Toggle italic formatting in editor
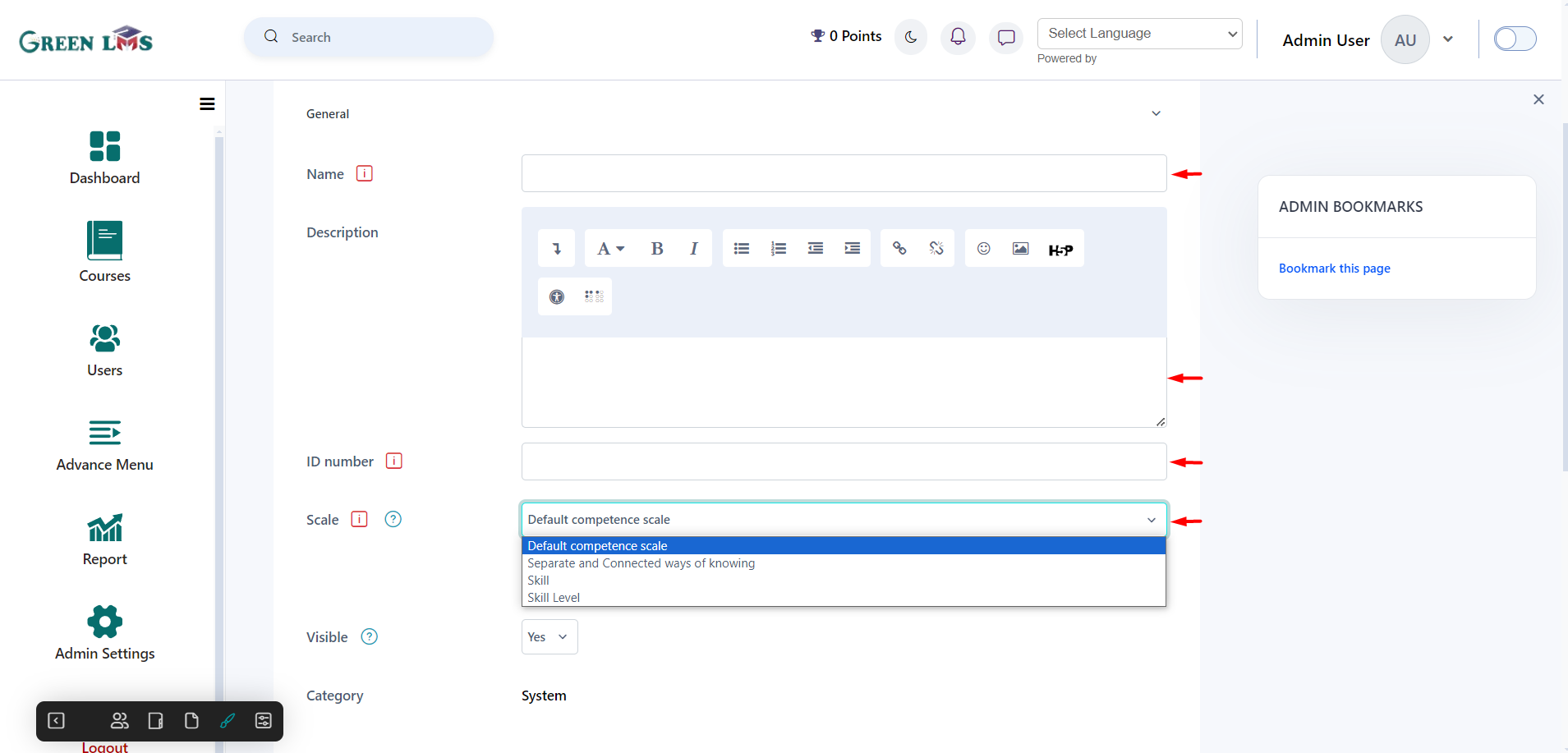 [694, 249]
